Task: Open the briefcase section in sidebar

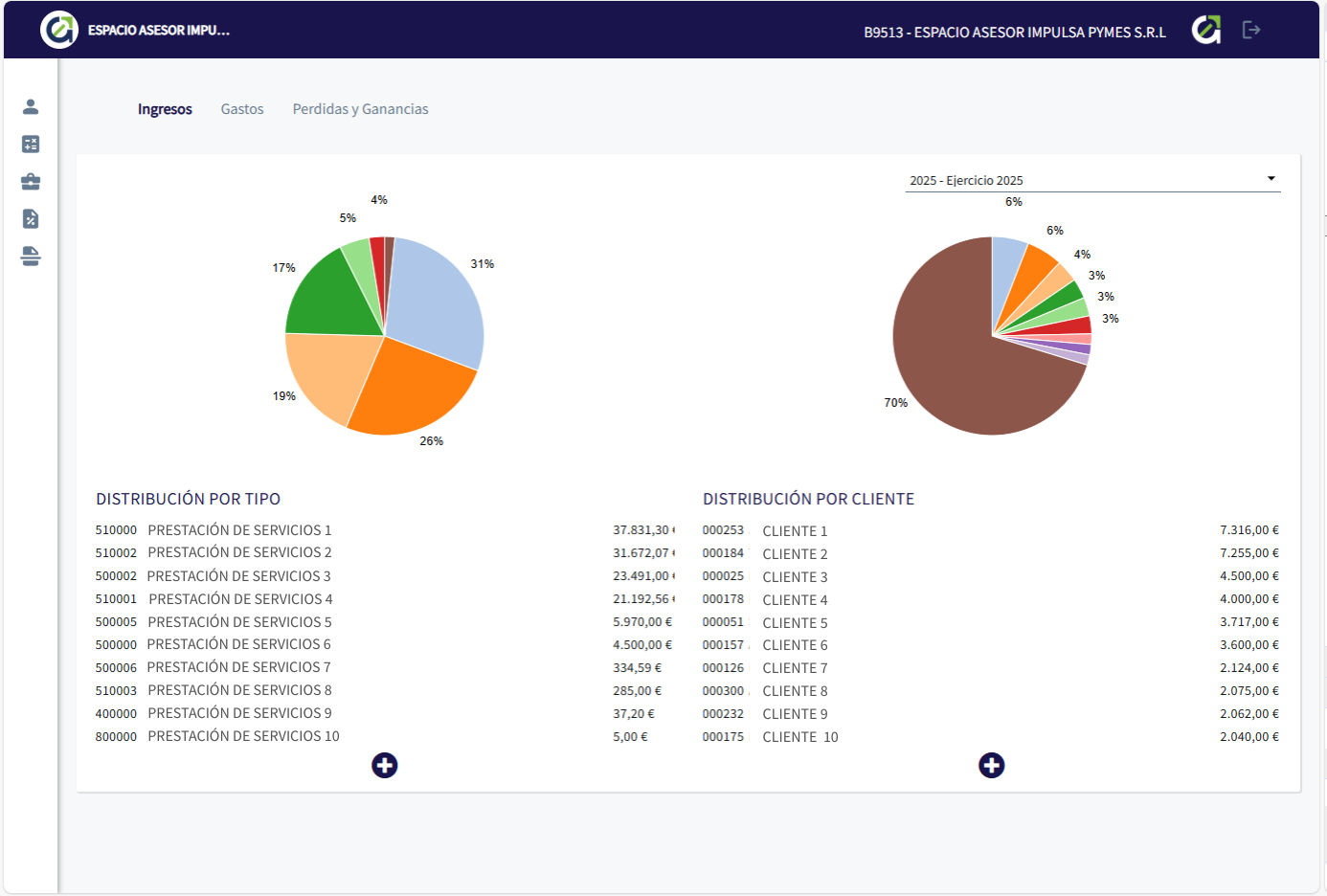Action: (31, 181)
